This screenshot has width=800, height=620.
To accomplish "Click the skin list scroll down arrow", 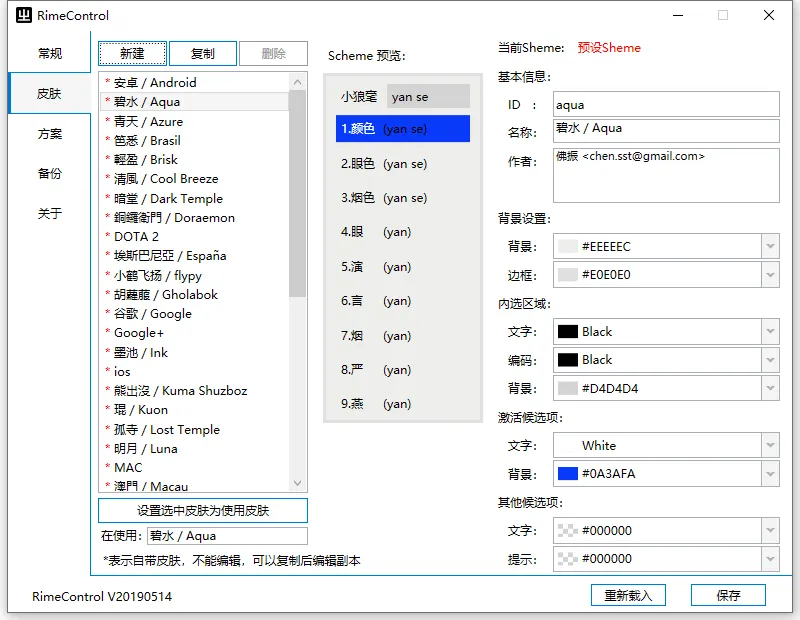I will tap(297, 484).
